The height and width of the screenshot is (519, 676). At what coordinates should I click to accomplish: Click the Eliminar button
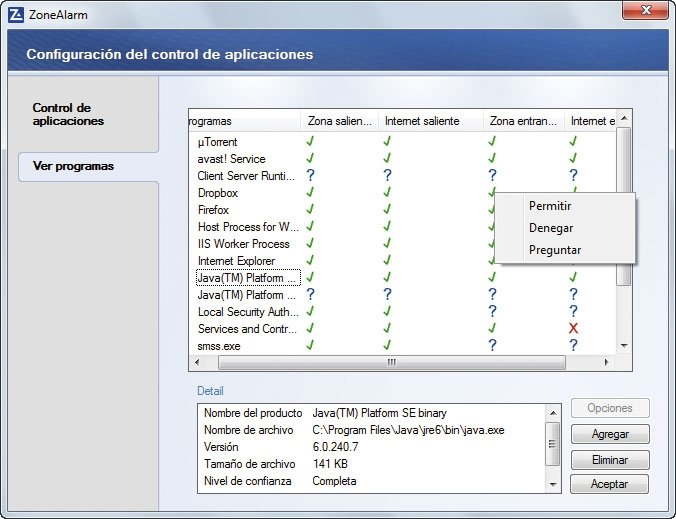coord(610,460)
